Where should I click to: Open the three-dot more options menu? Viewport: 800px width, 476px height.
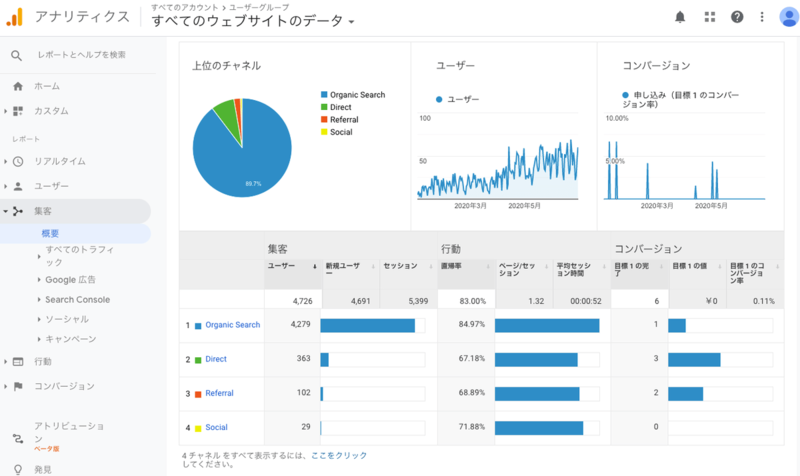[762, 17]
